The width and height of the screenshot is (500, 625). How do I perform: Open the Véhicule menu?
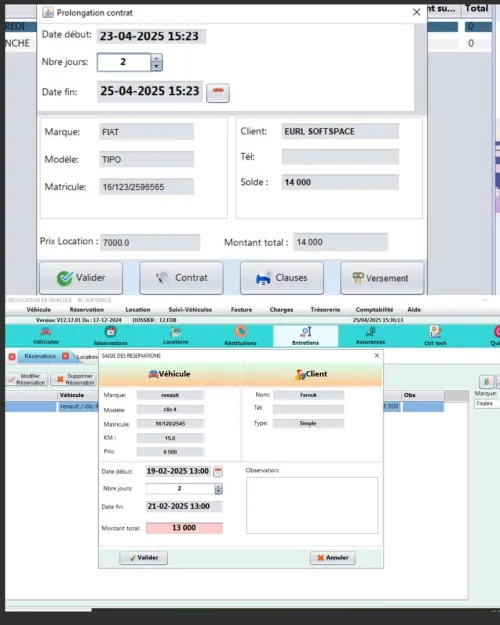coord(39,310)
